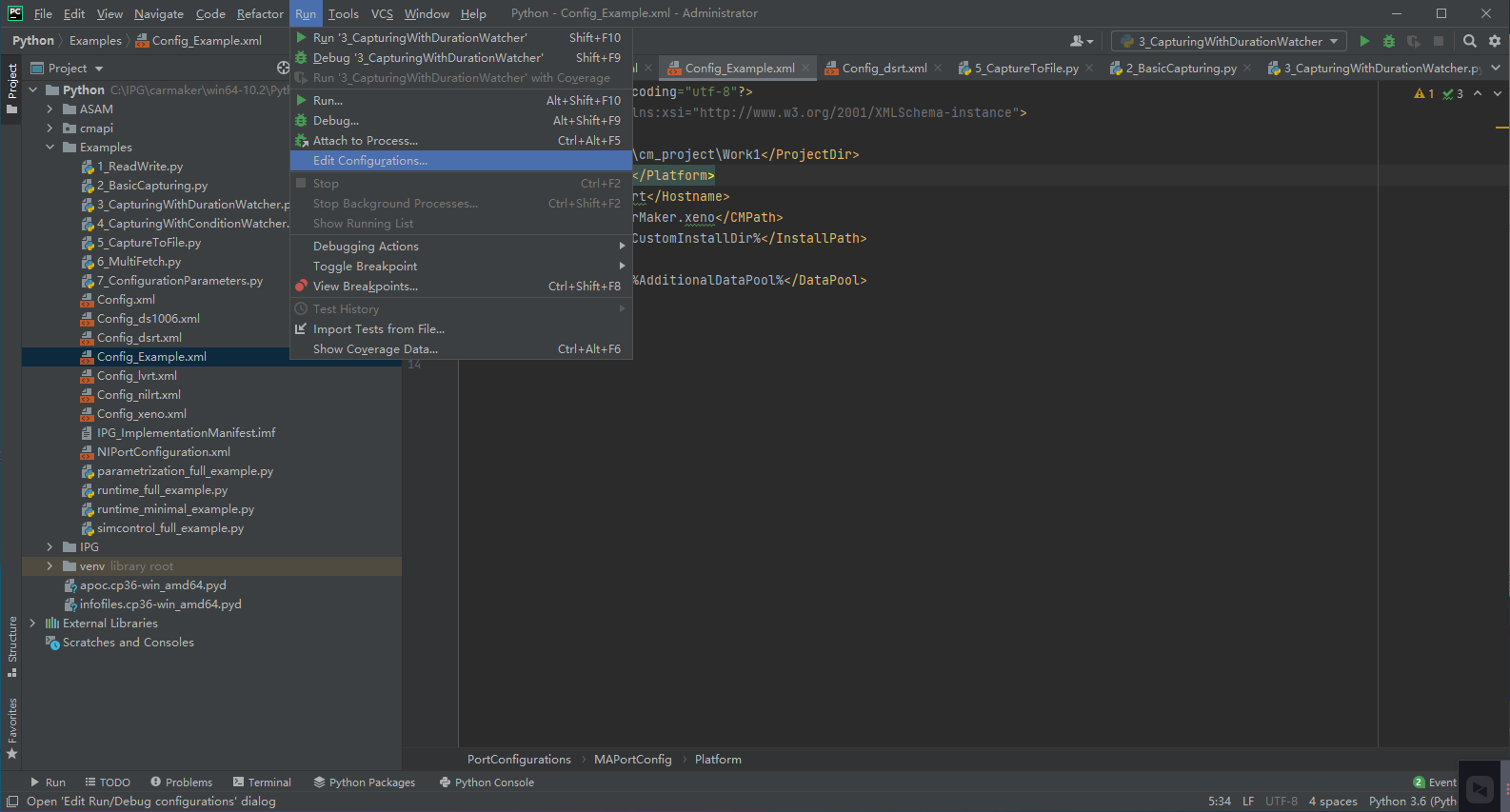Click the UTF-8 encoding status widget
Image resolution: width=1510 pixels, height=812 pixels.
1282,802
